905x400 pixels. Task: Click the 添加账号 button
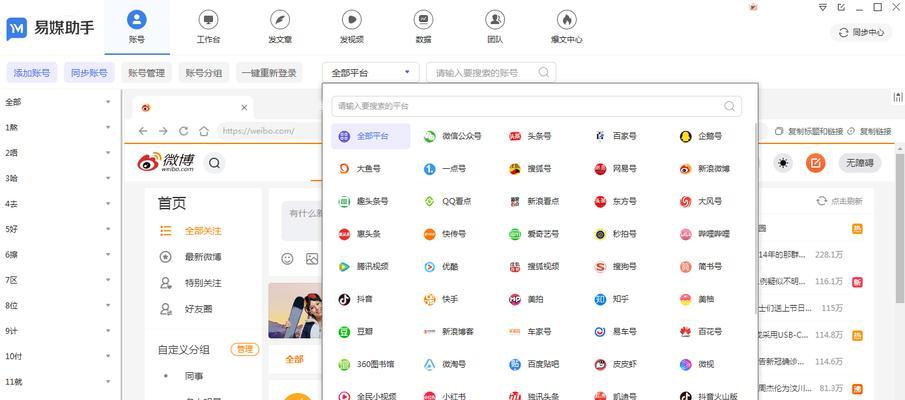[32, 73]
